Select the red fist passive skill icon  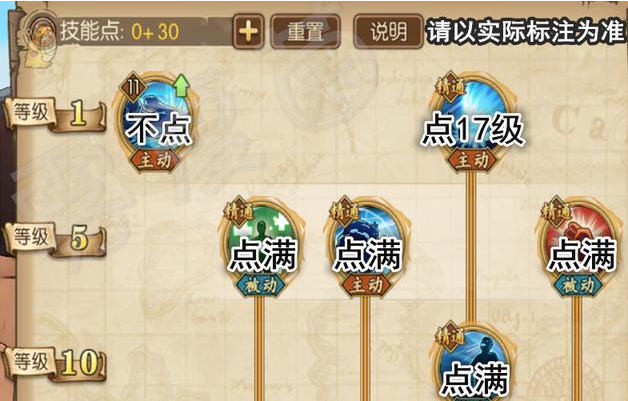click(578, 240)
